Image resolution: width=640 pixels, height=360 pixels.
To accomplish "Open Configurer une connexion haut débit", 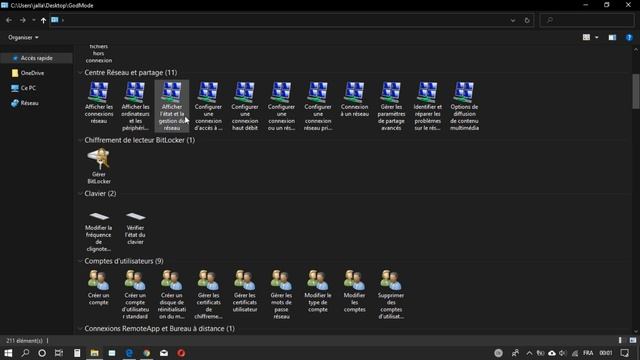I will [x=245, y=106].
